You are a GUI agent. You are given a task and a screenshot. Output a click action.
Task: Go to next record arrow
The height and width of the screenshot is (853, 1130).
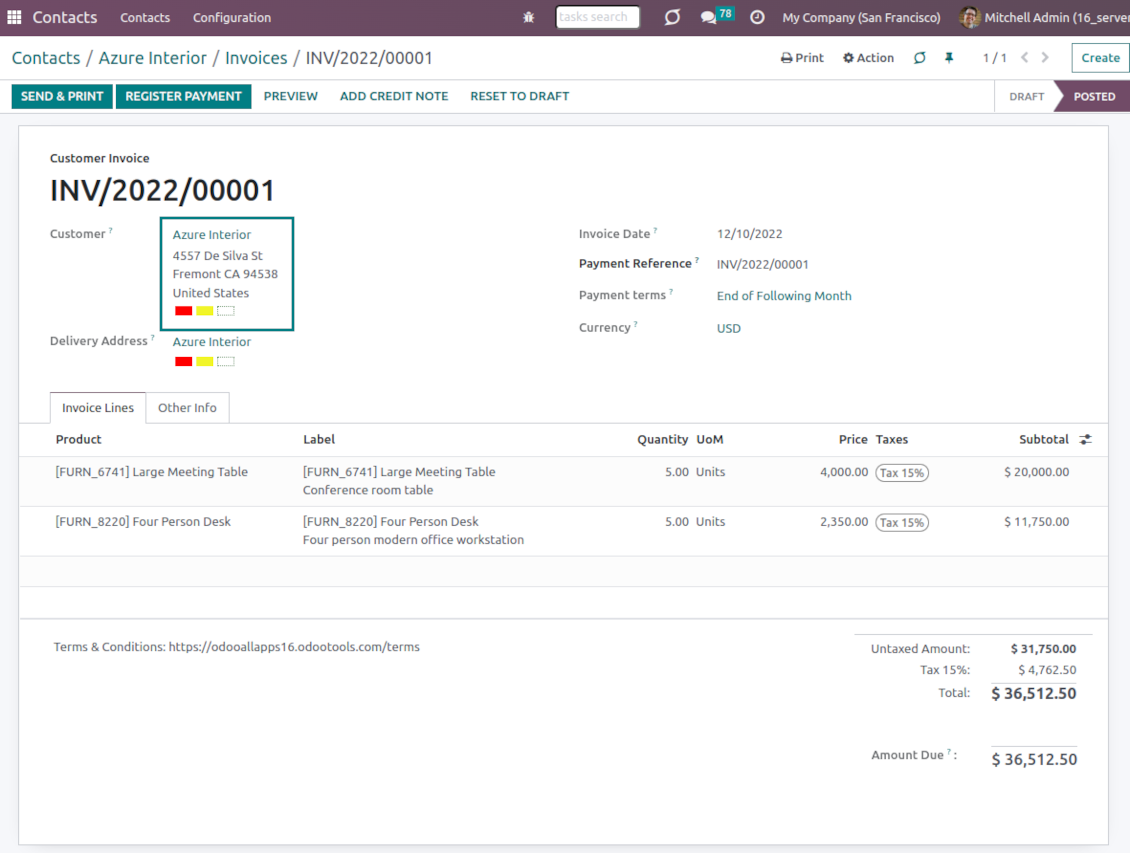tap(1045, 58)
